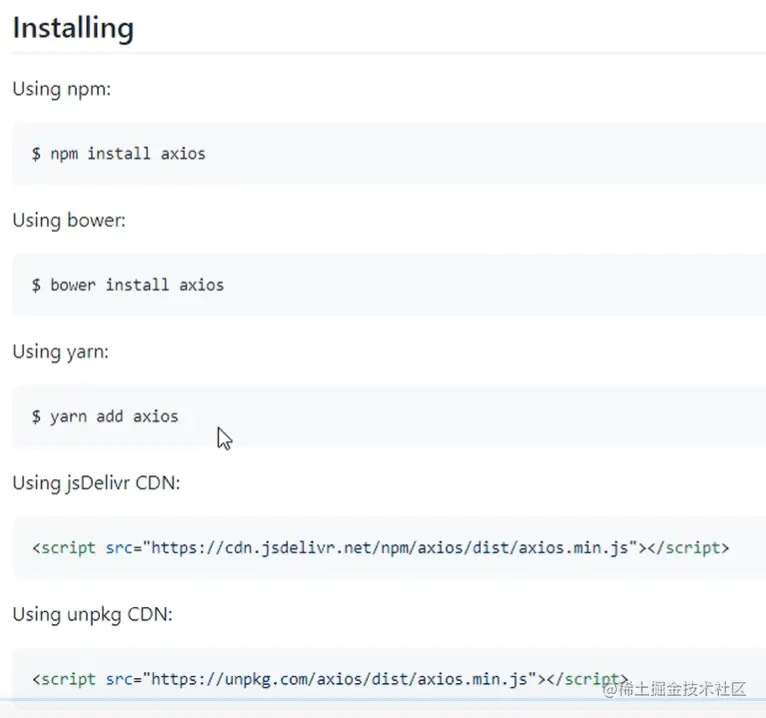Screen dimensions: 766x718
Task: Click the word axios in bower command
Action: click(201, 285)
